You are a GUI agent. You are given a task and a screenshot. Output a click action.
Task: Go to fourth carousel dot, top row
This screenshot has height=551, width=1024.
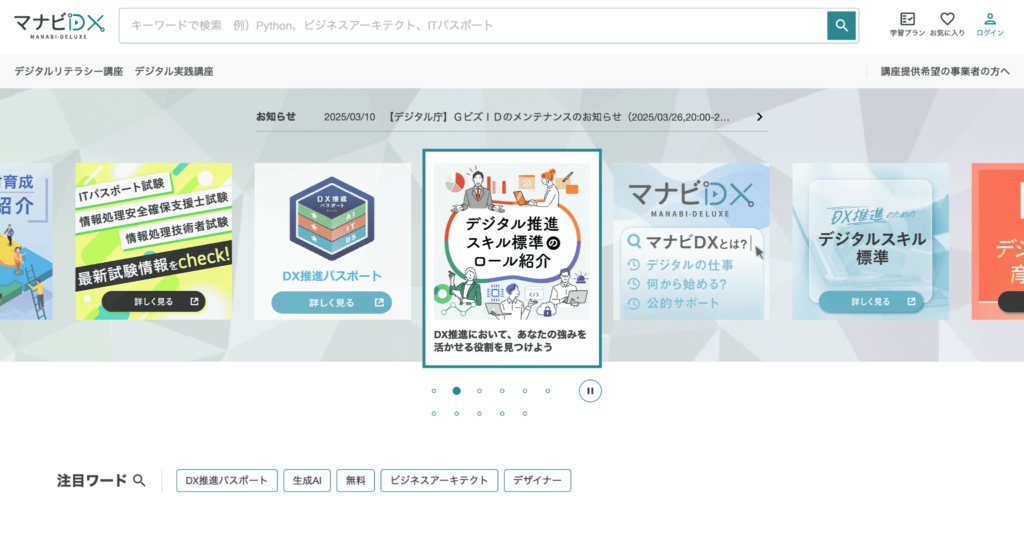click(502, 391)
